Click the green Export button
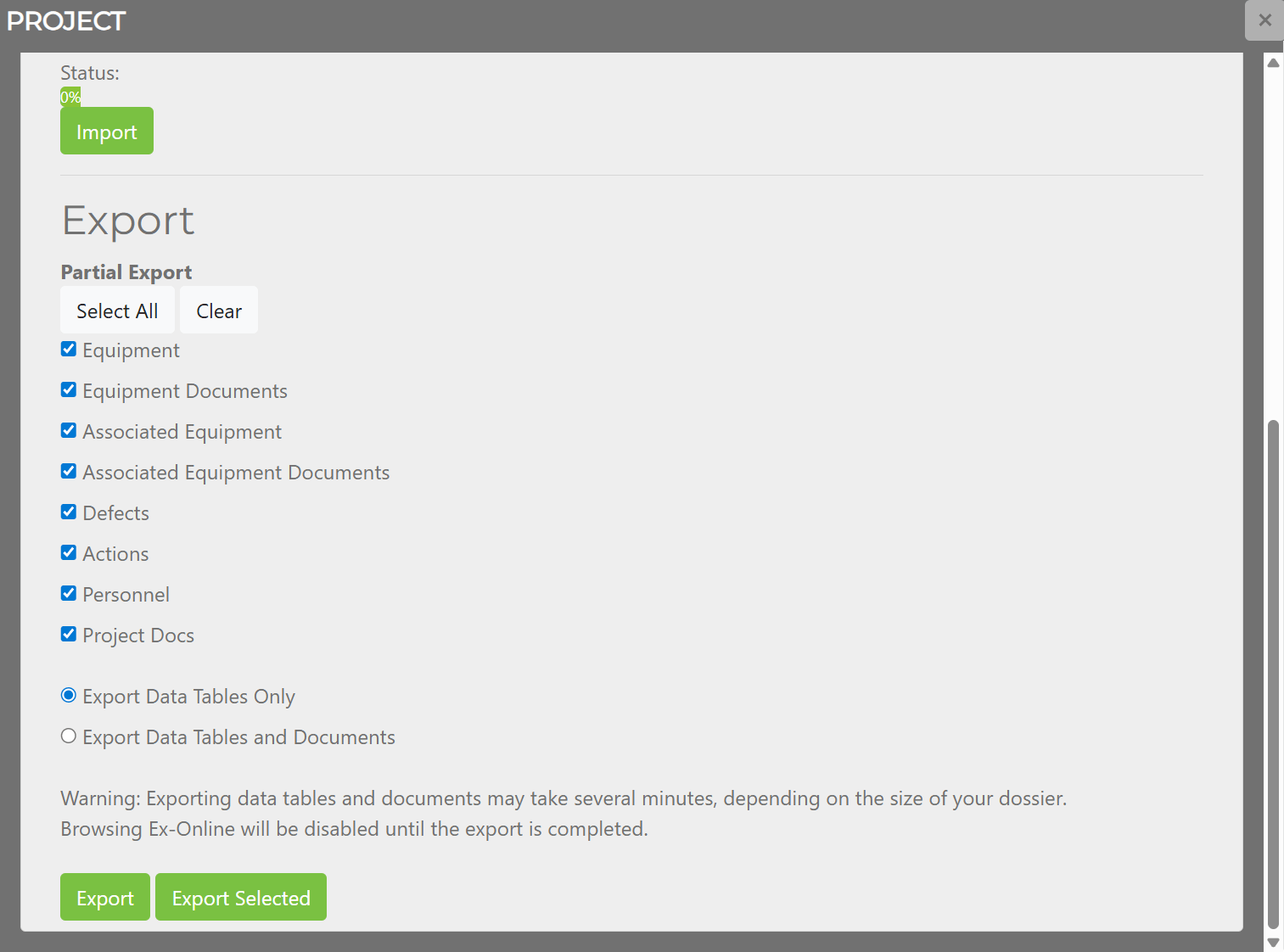Screen dimensions: 1284x952 [105, 897]
